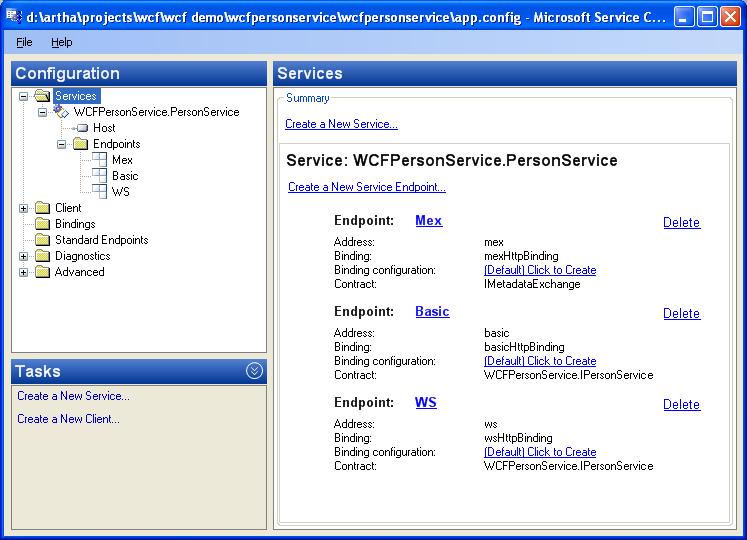747x540 pixels.
Task: Close the Service Configuration Editor window
Action: 730,17
